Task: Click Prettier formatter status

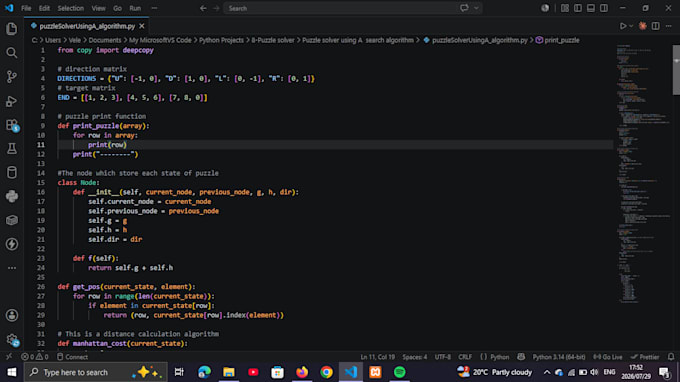Action: [x=645, y=357]
